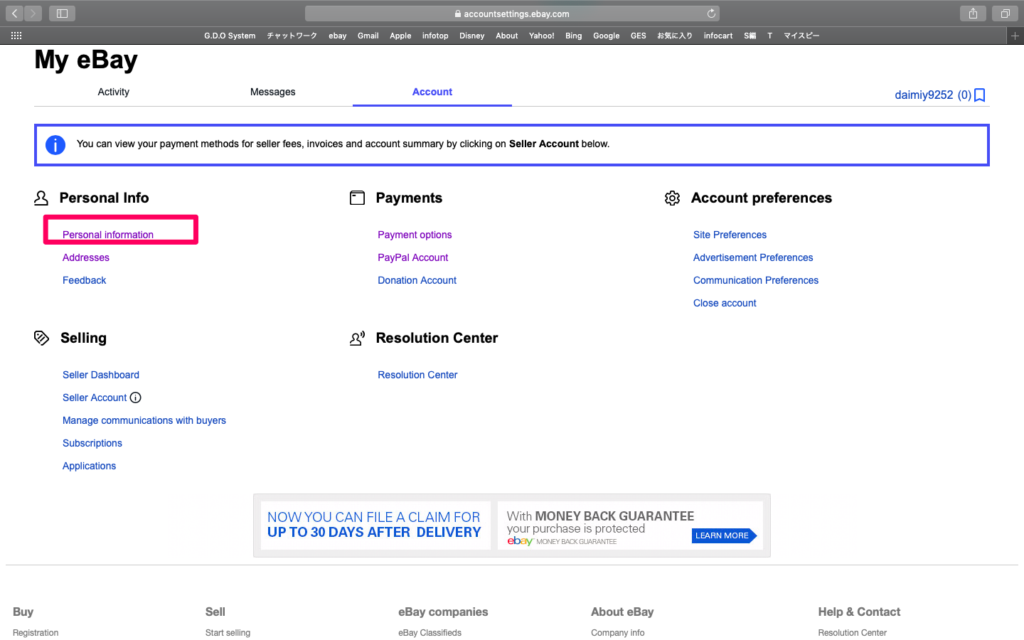
Task: Open Gmail bookmark in favorites bar
Action: pyautogui.click(x=368, y=36)
